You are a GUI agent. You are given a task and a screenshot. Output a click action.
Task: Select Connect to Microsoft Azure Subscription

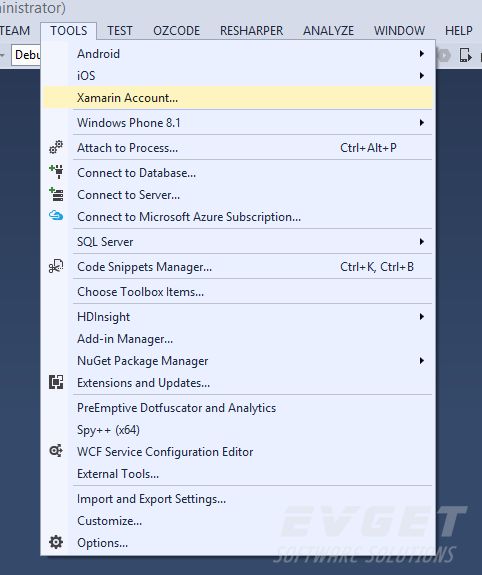238,217
